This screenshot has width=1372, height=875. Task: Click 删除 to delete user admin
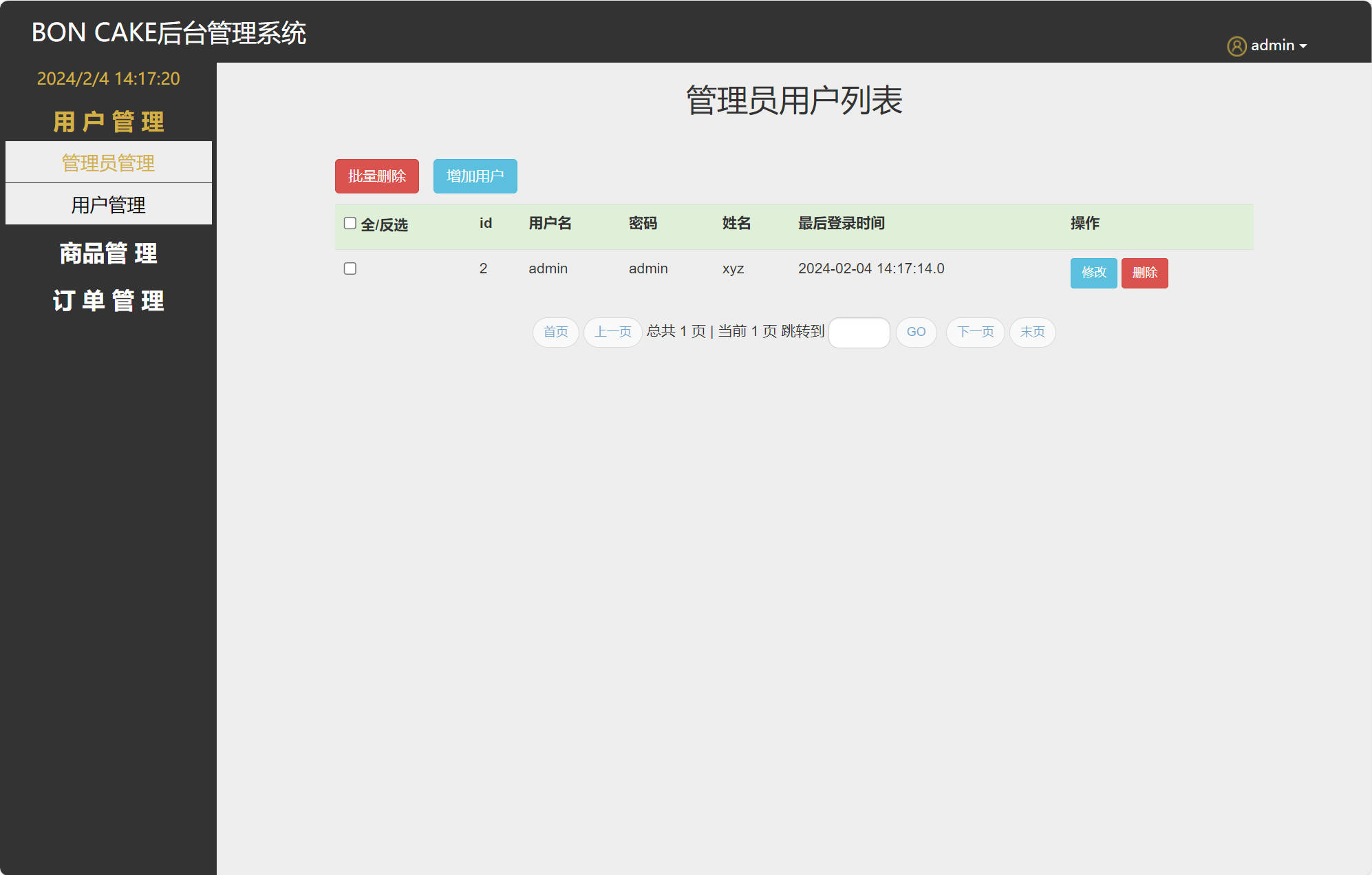coord(1144,273)
